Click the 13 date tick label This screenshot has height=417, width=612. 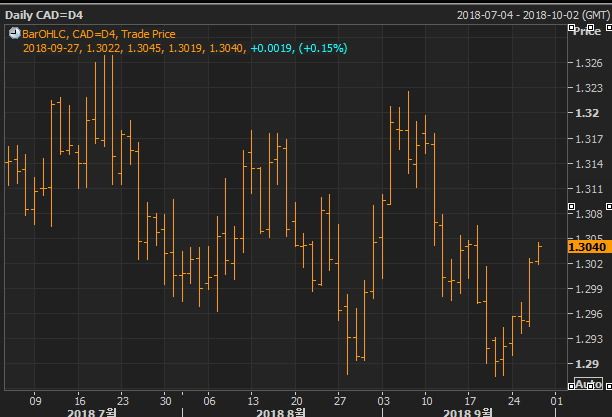click(x=253, y=401)
